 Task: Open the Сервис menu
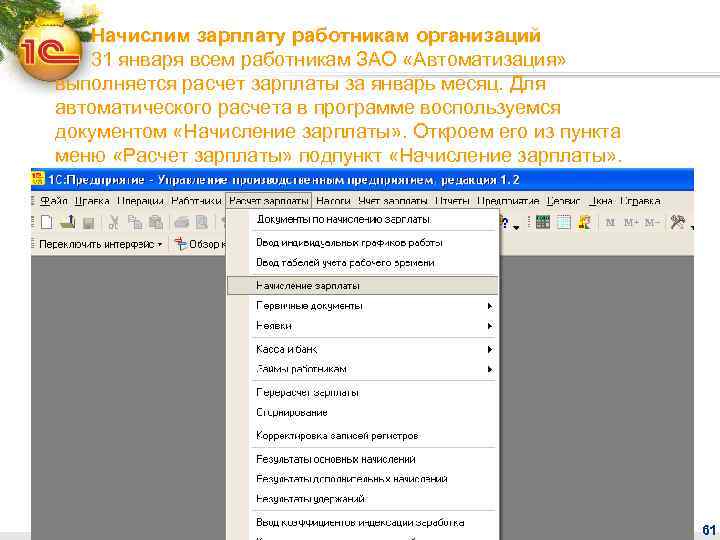pyautogui.click(x=563, y=201)
